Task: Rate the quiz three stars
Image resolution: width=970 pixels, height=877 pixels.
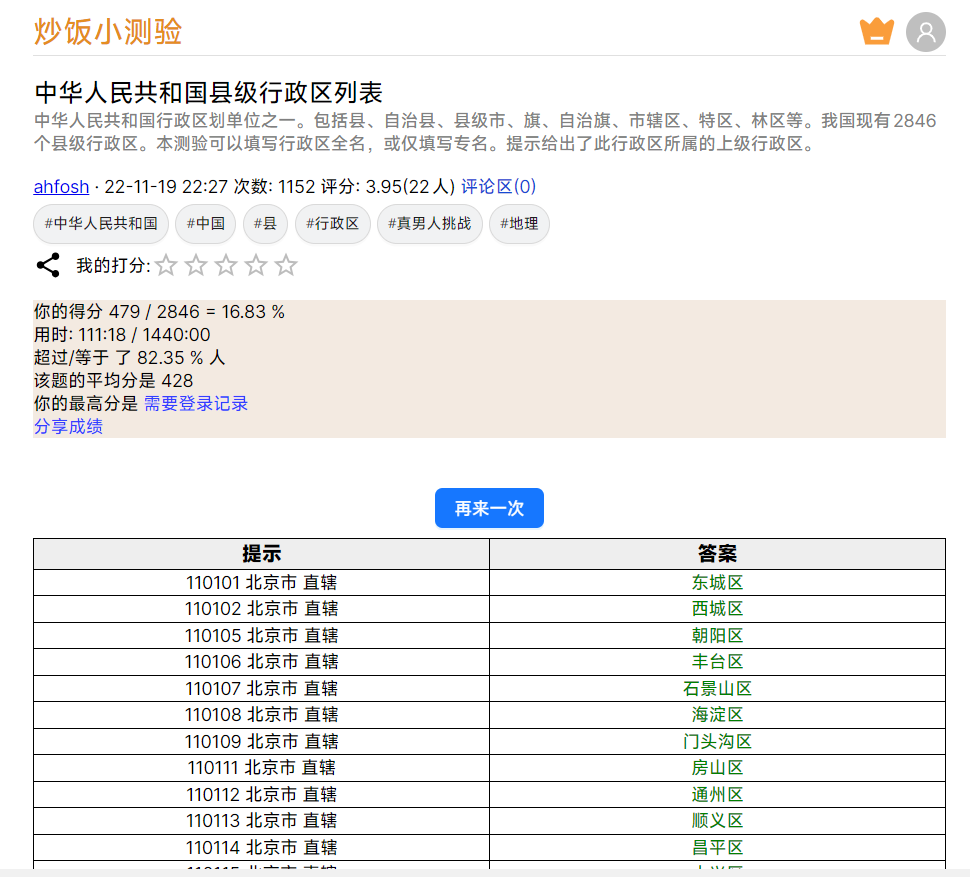Action: point(226,265)
